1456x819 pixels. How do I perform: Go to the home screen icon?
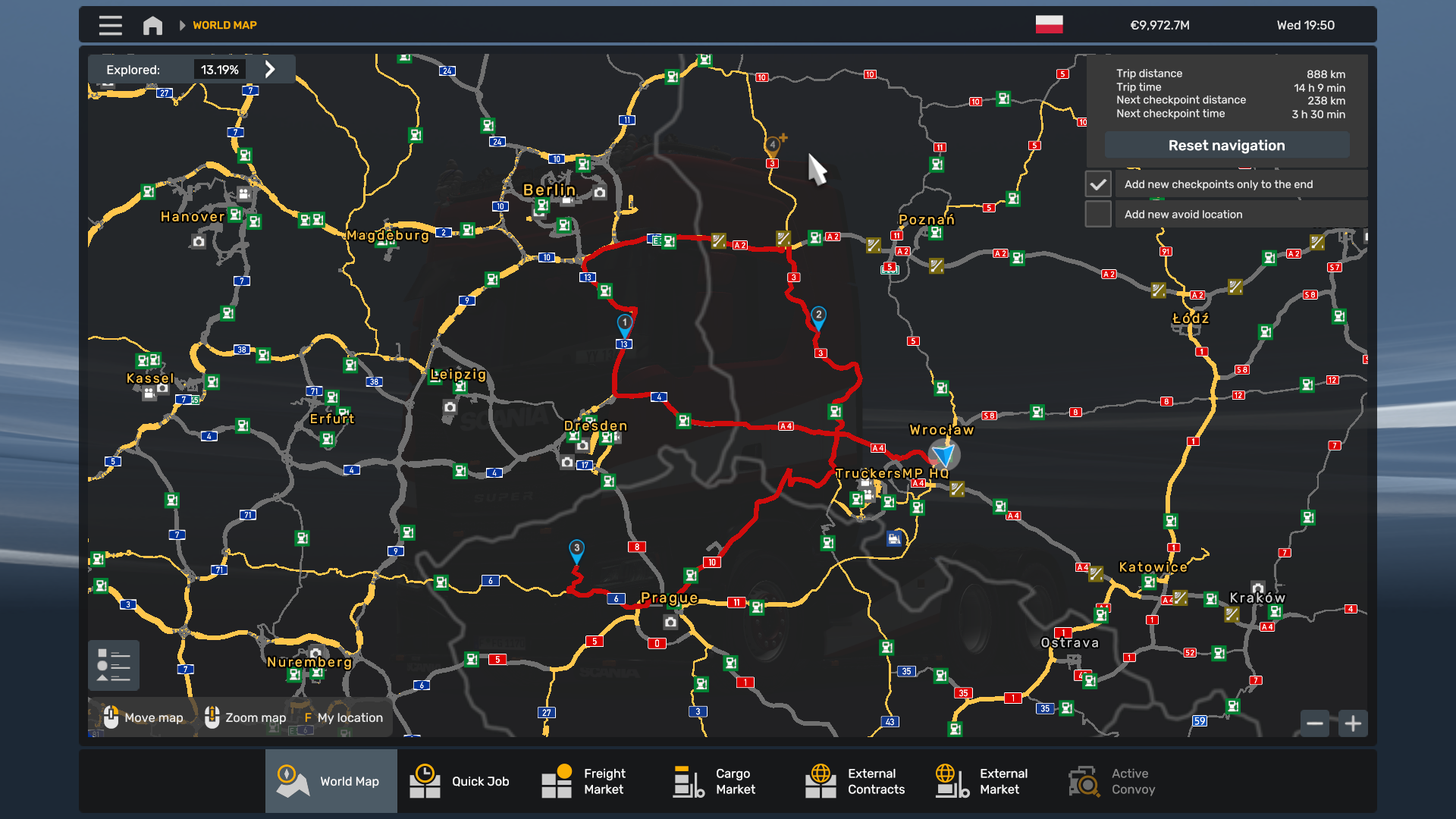click(x=152, y=25)
